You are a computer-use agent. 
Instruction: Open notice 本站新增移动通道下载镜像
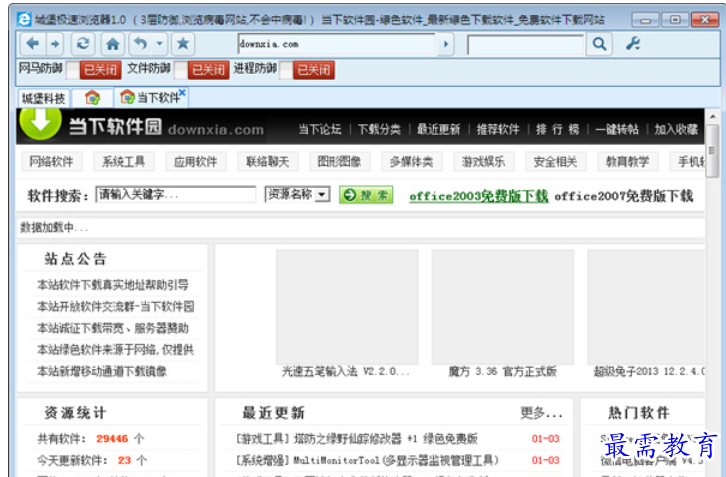(x=102, y=371)
